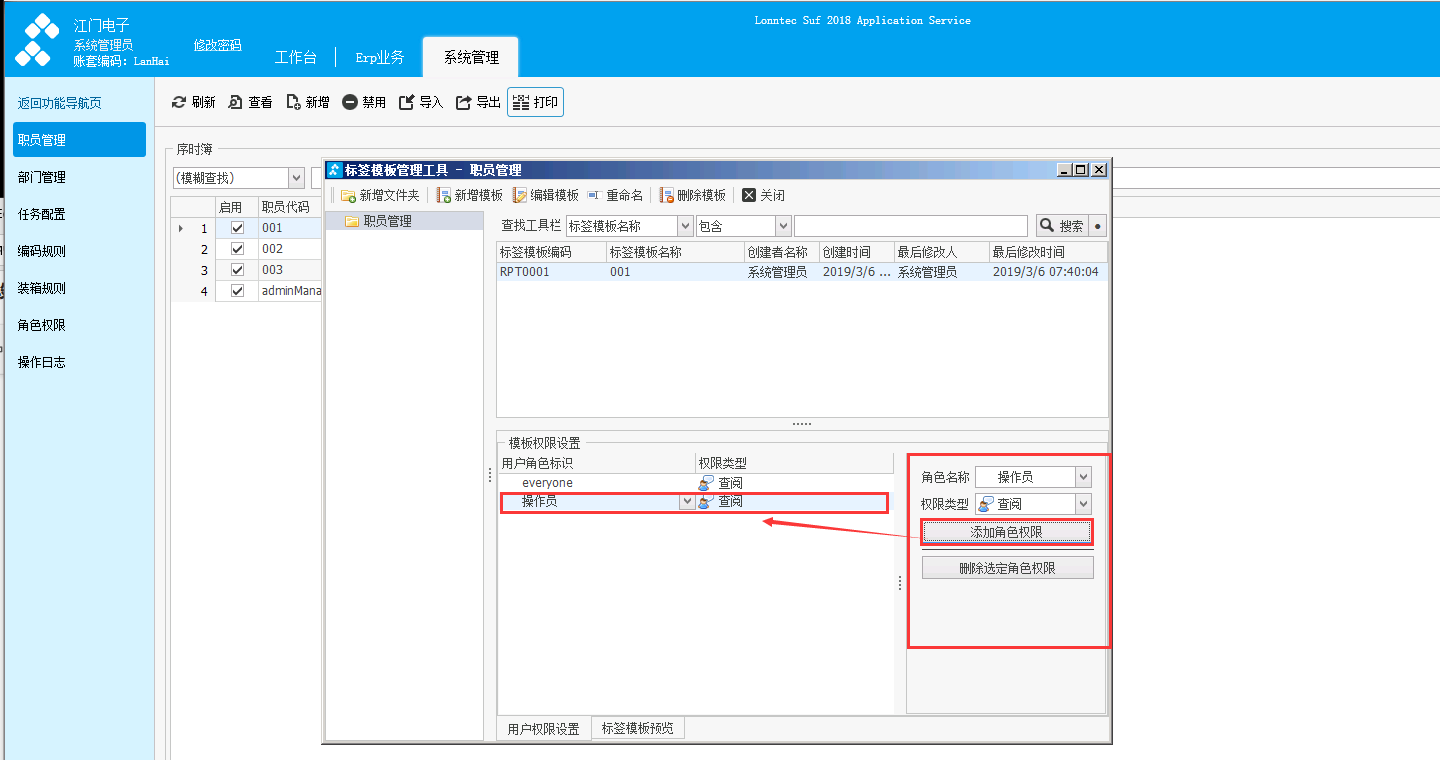Toggle 启用 checkbox for employee 001
The height and width of the screenshot is (760, 1440).
[x=237, y=228]
